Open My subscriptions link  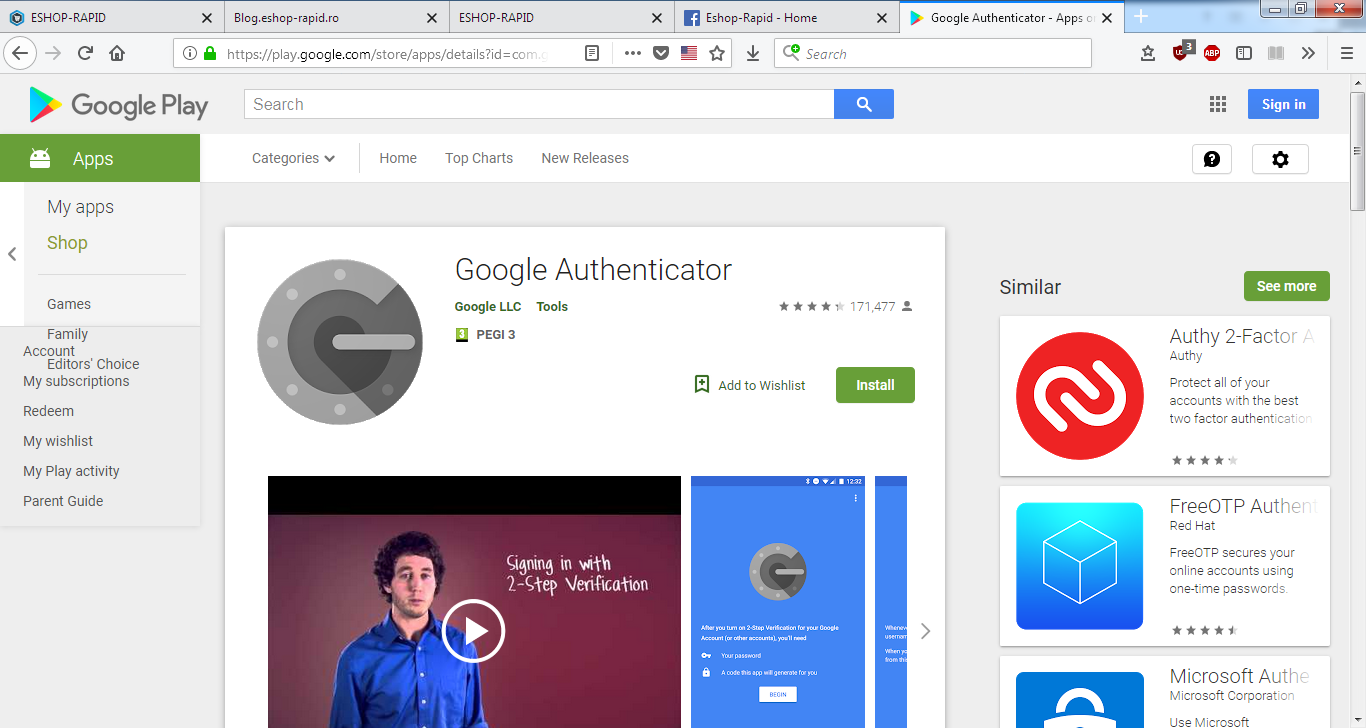[x=76, y=381]
